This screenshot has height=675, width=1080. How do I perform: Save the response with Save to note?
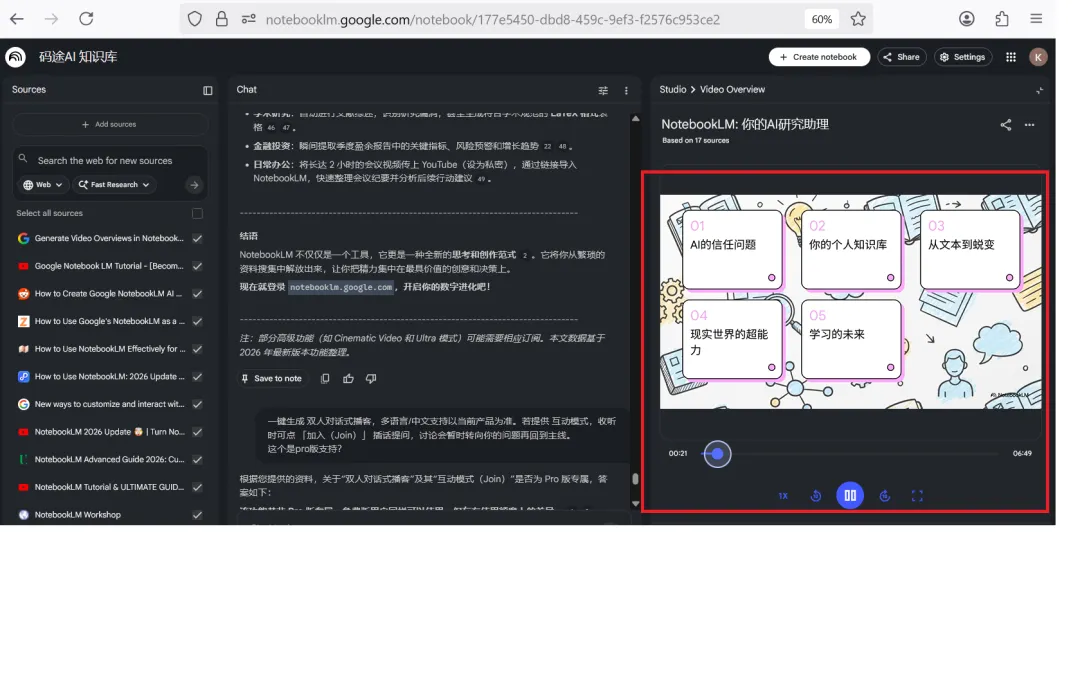tap(271, 378)
